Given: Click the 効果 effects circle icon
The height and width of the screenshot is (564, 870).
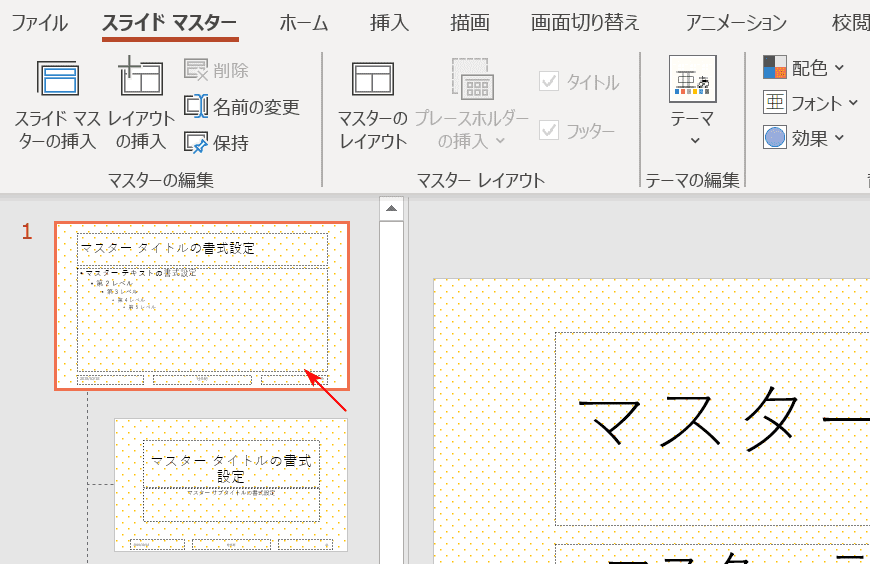Looking at the screenshot, I should pos(775,138).
